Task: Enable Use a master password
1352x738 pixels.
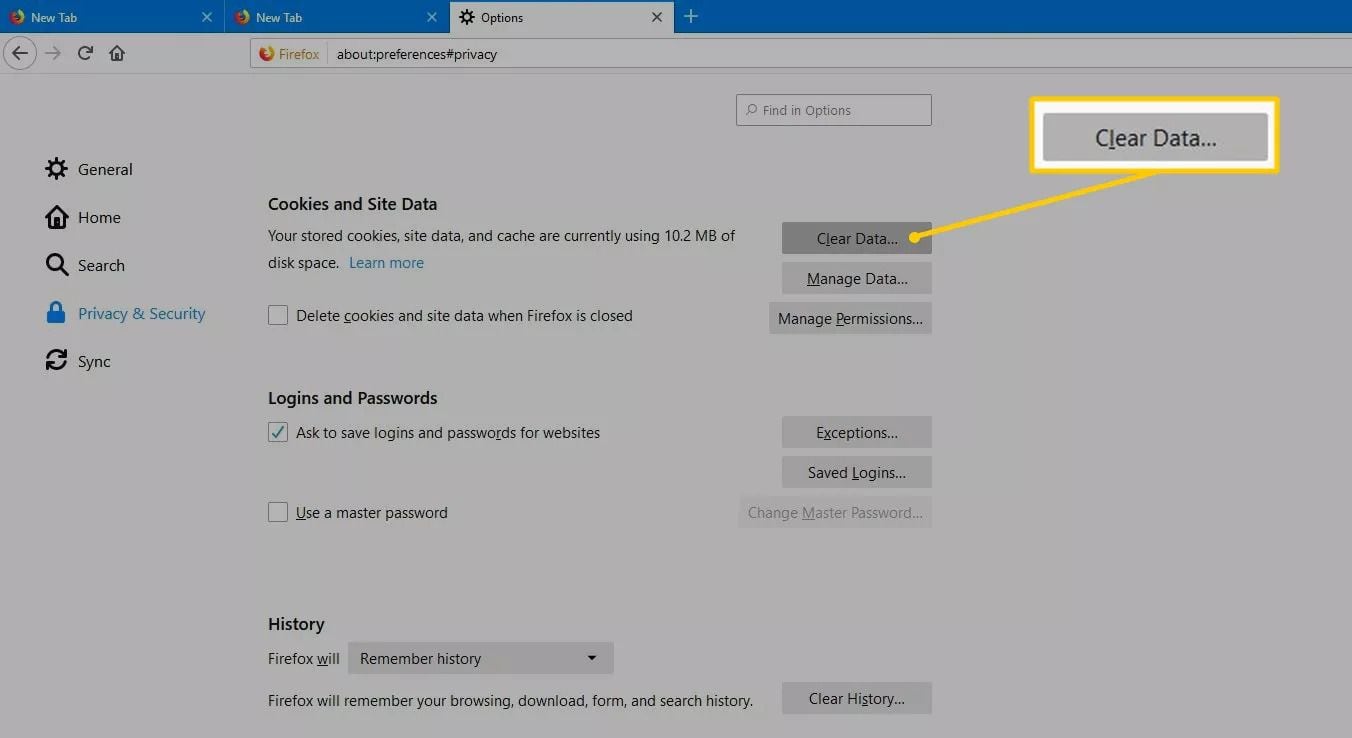Action: (x=278, y=513)
